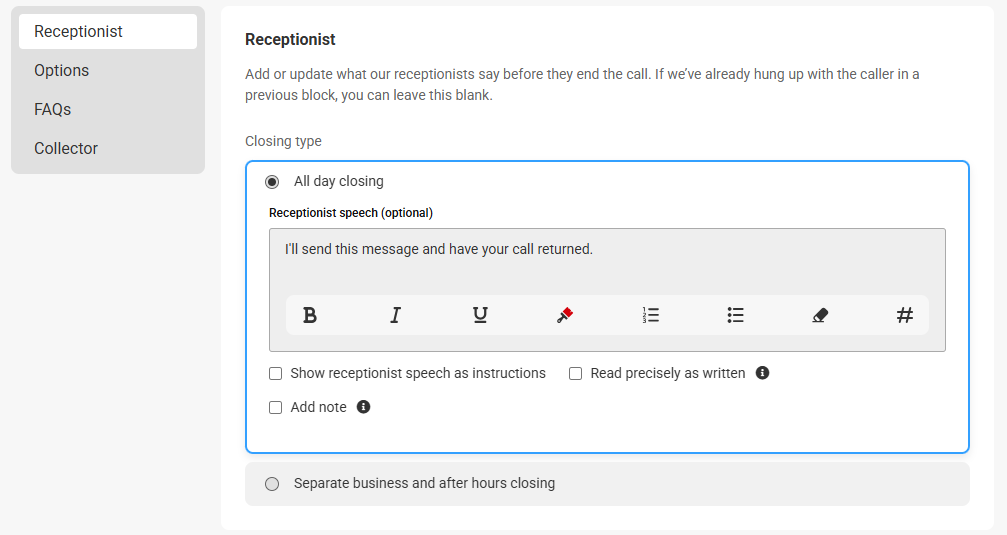Image resolution: width=1007 pixels, height=535 pixels.
Task: Toggle italic formatting in speech editor
Action: coord(395,315)
